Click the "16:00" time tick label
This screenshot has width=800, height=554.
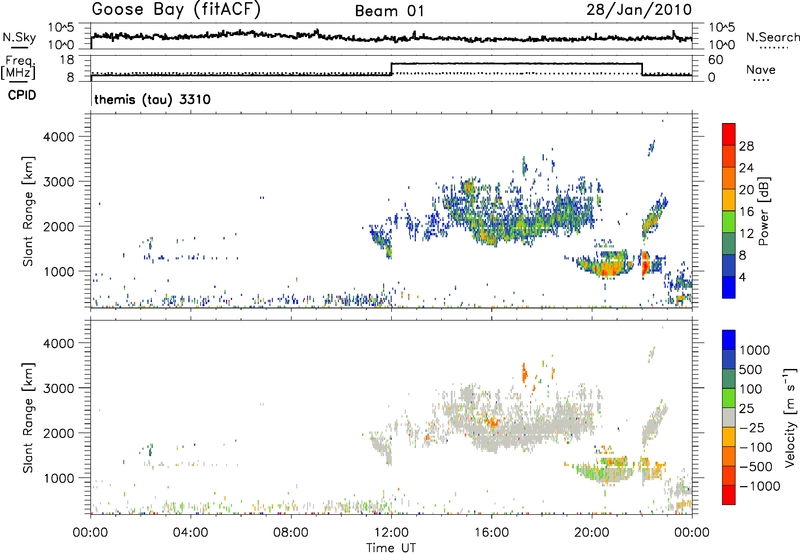click(491, 533)
